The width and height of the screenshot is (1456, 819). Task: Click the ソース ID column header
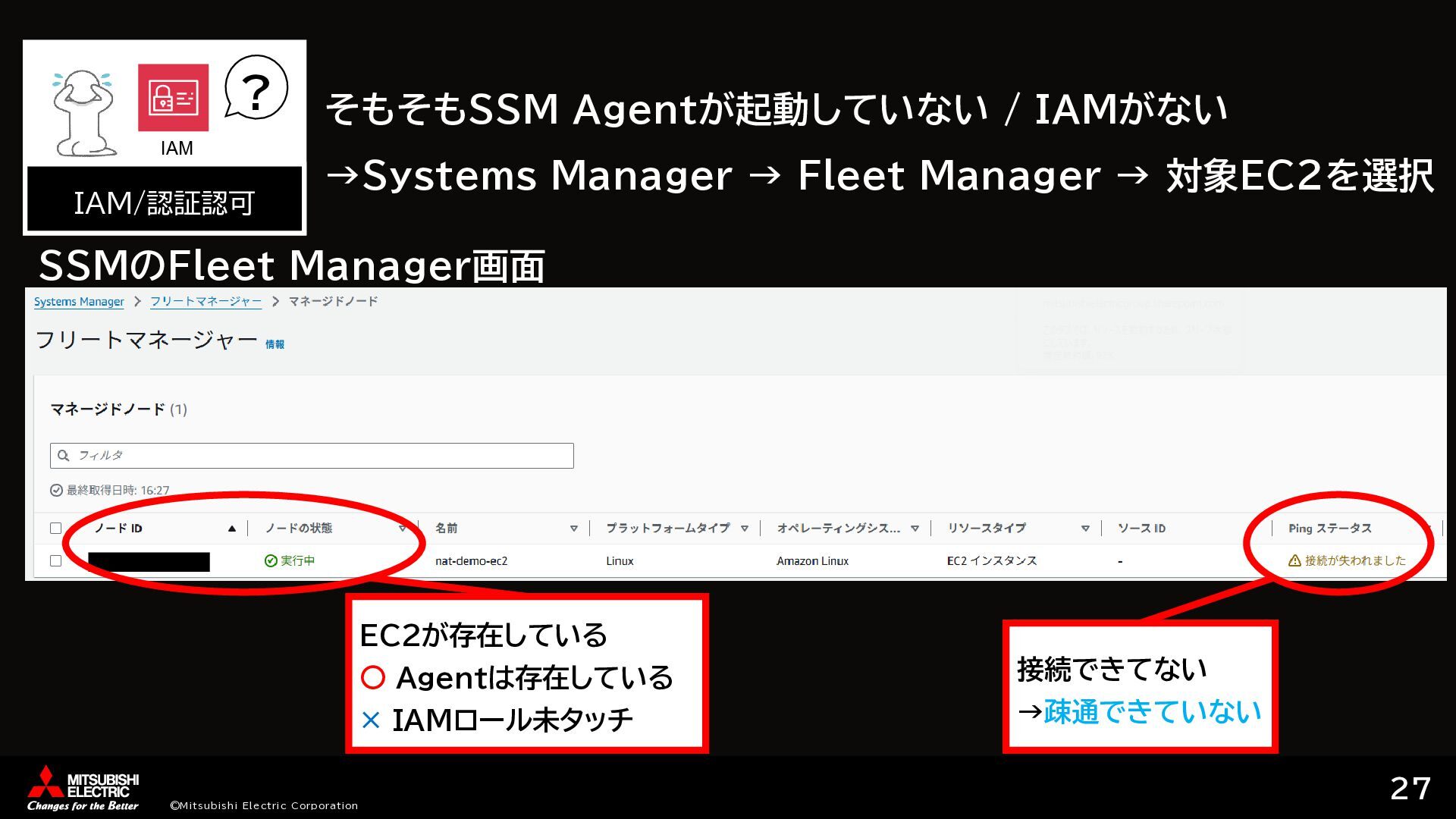point(1141,529)
